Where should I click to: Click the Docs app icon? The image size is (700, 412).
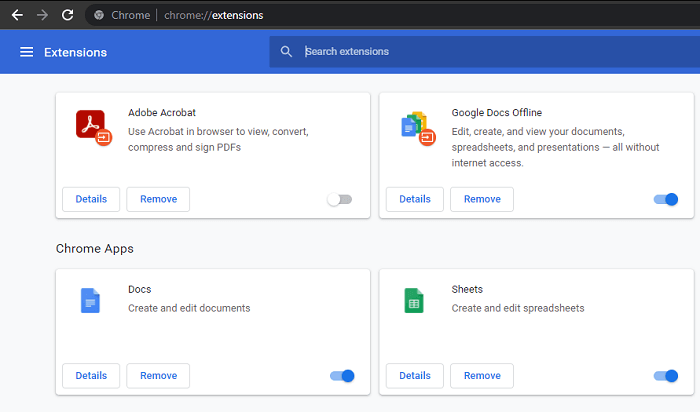pyautogui.click(x=90, y=300)
